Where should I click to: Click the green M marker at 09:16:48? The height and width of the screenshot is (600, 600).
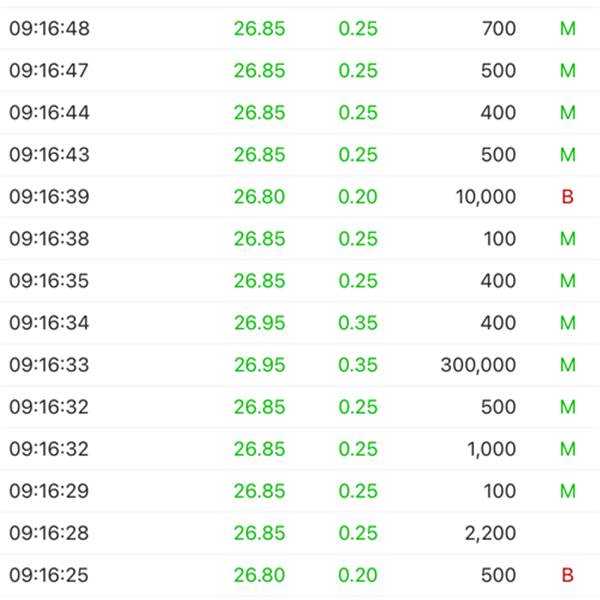[x=567, y=29]
